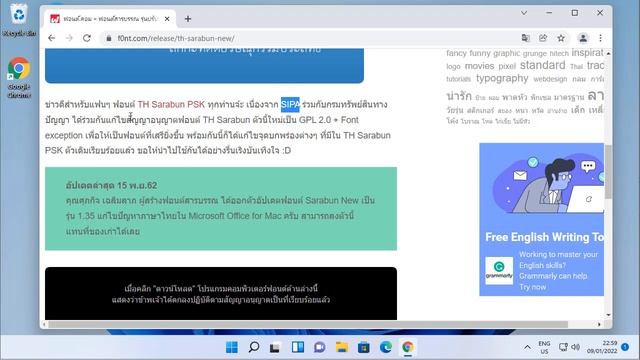Click the tag "funny"
This screenshot has height=360, width=640.
click(x=480, y=53)
